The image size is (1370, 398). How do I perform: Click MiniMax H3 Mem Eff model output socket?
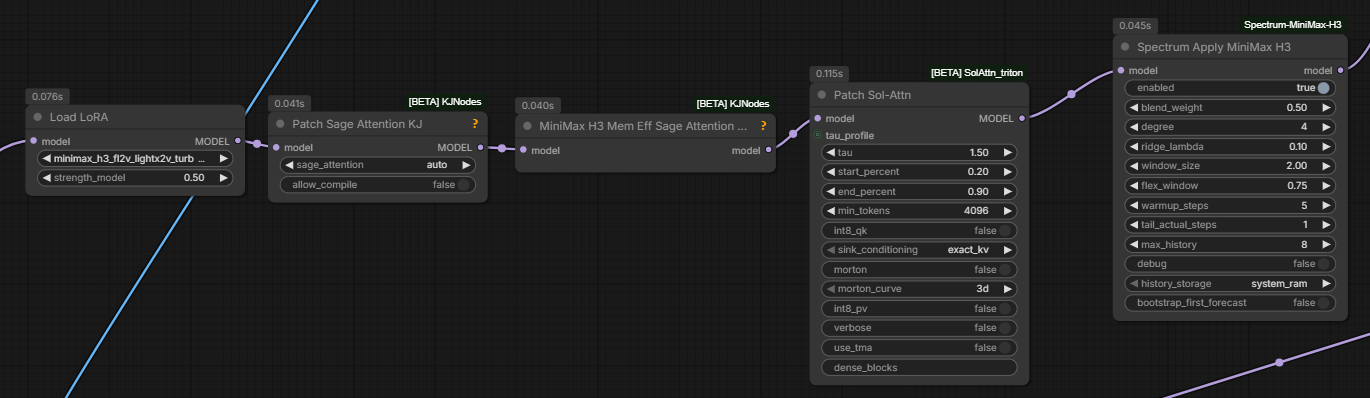pos(768,150)
